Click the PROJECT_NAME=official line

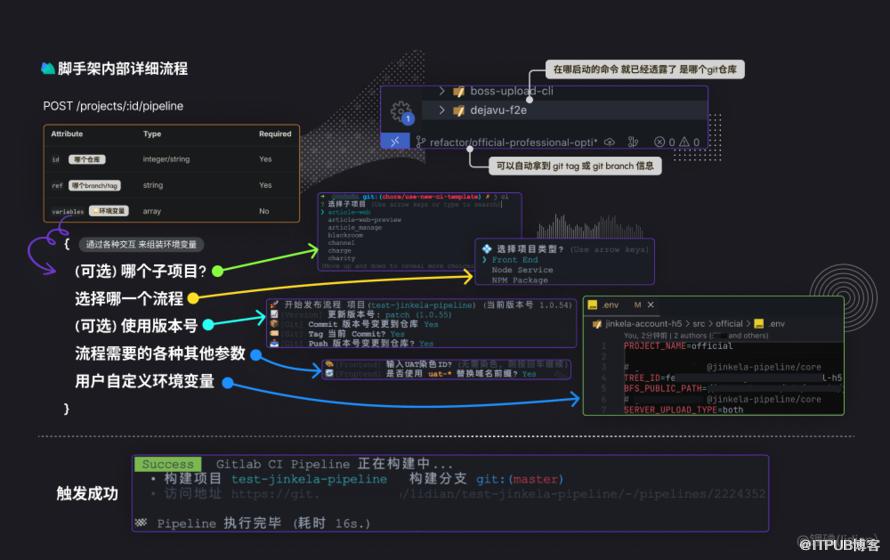pyautogui.click(x=678, y=346)
